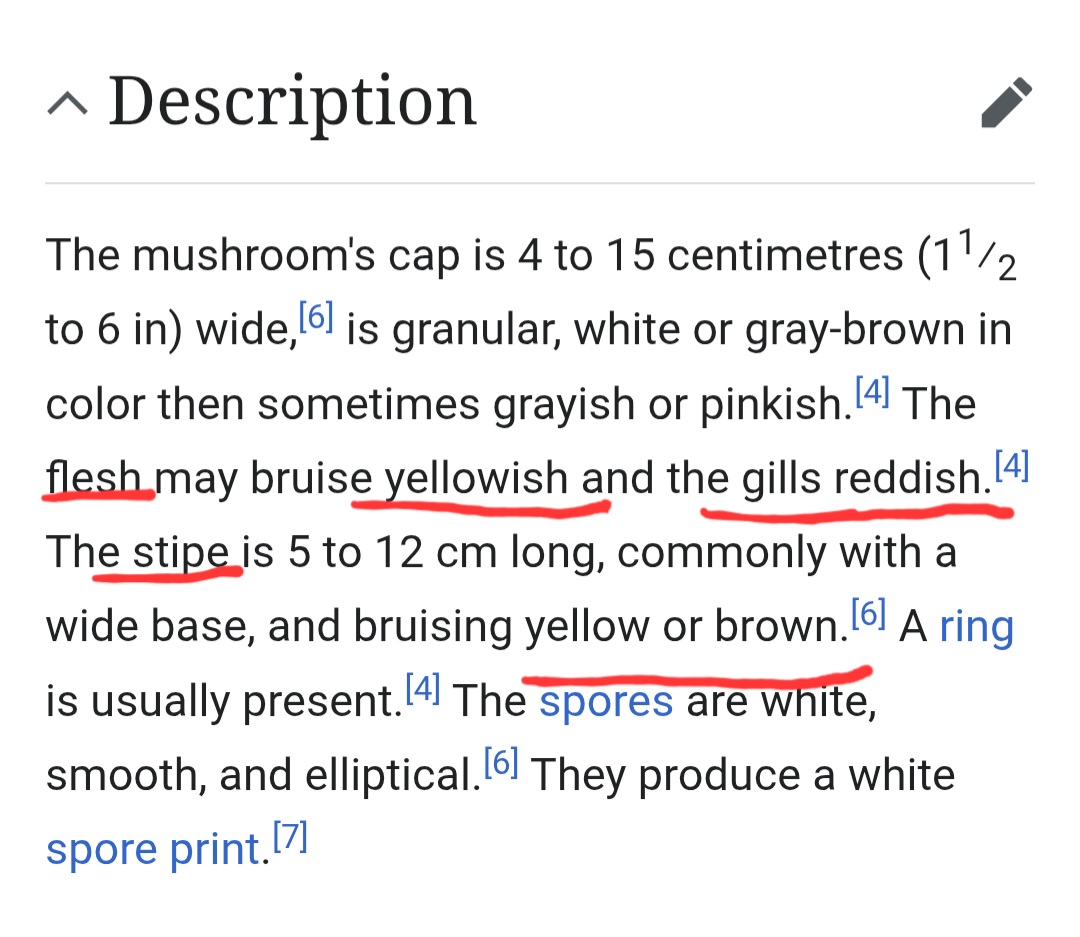This screenshot has height=937, width=1080.
Task: Click the red-underlined word "flesh"
Action: click(x=95, y=479)
